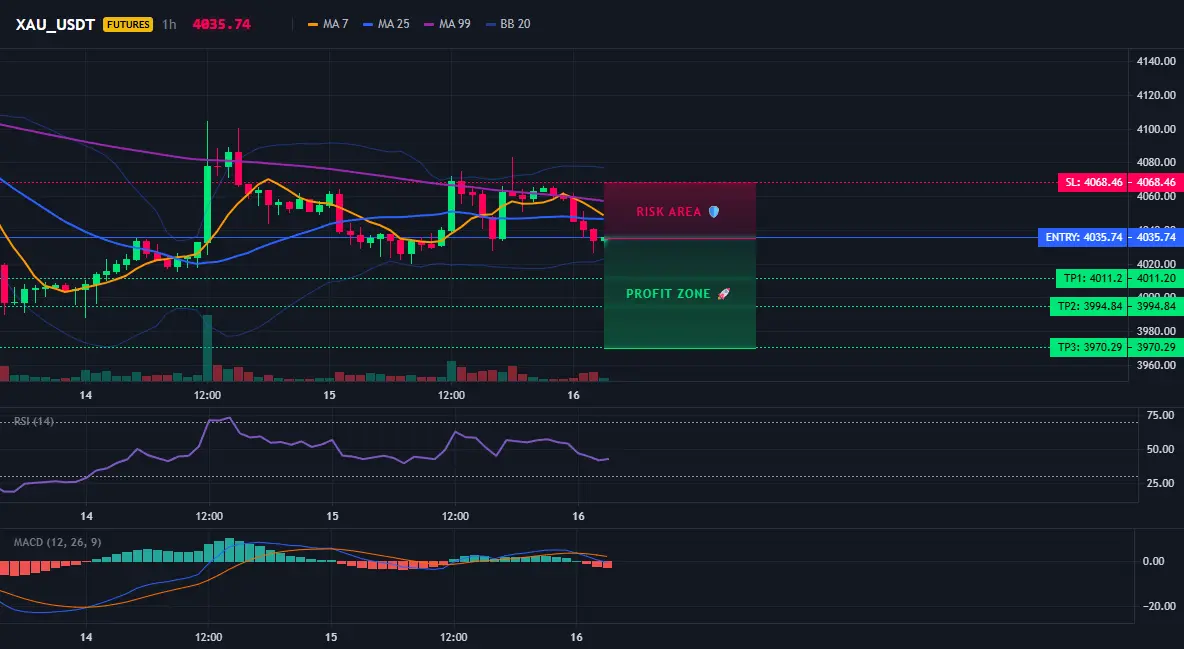Select the 1h timeframe label
The width and height of the screenshot is (1184, 649).
(x=169, y=24)
